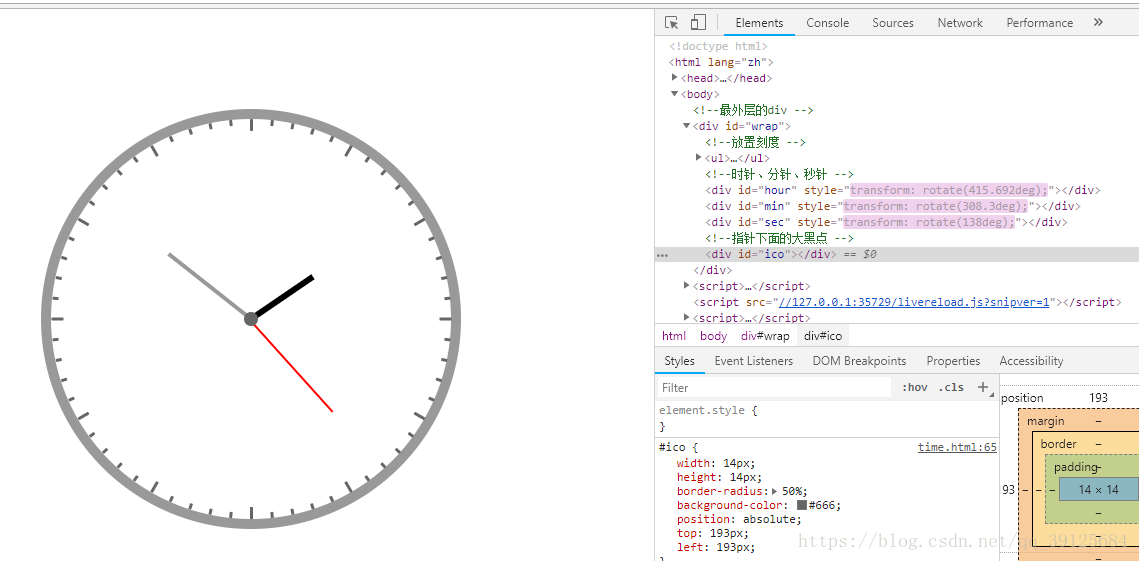Screen dimensions: 1139x561
Task: Expand the border-radius shorthand triangle
Action: click(x=774, y=491)
